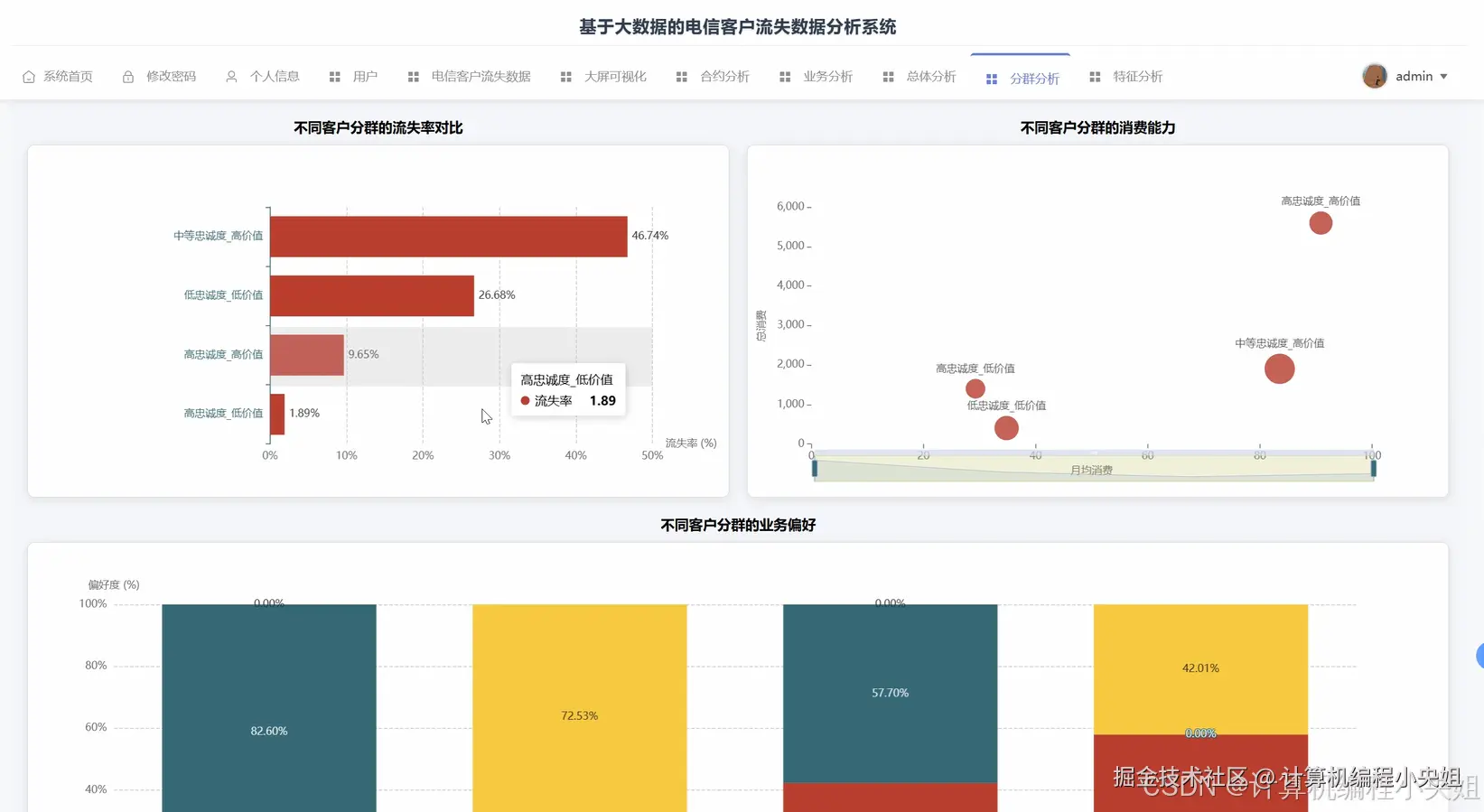Click the blue grid icon beside 分群分析
This screenshot has width=1484, height=812.
992,79
